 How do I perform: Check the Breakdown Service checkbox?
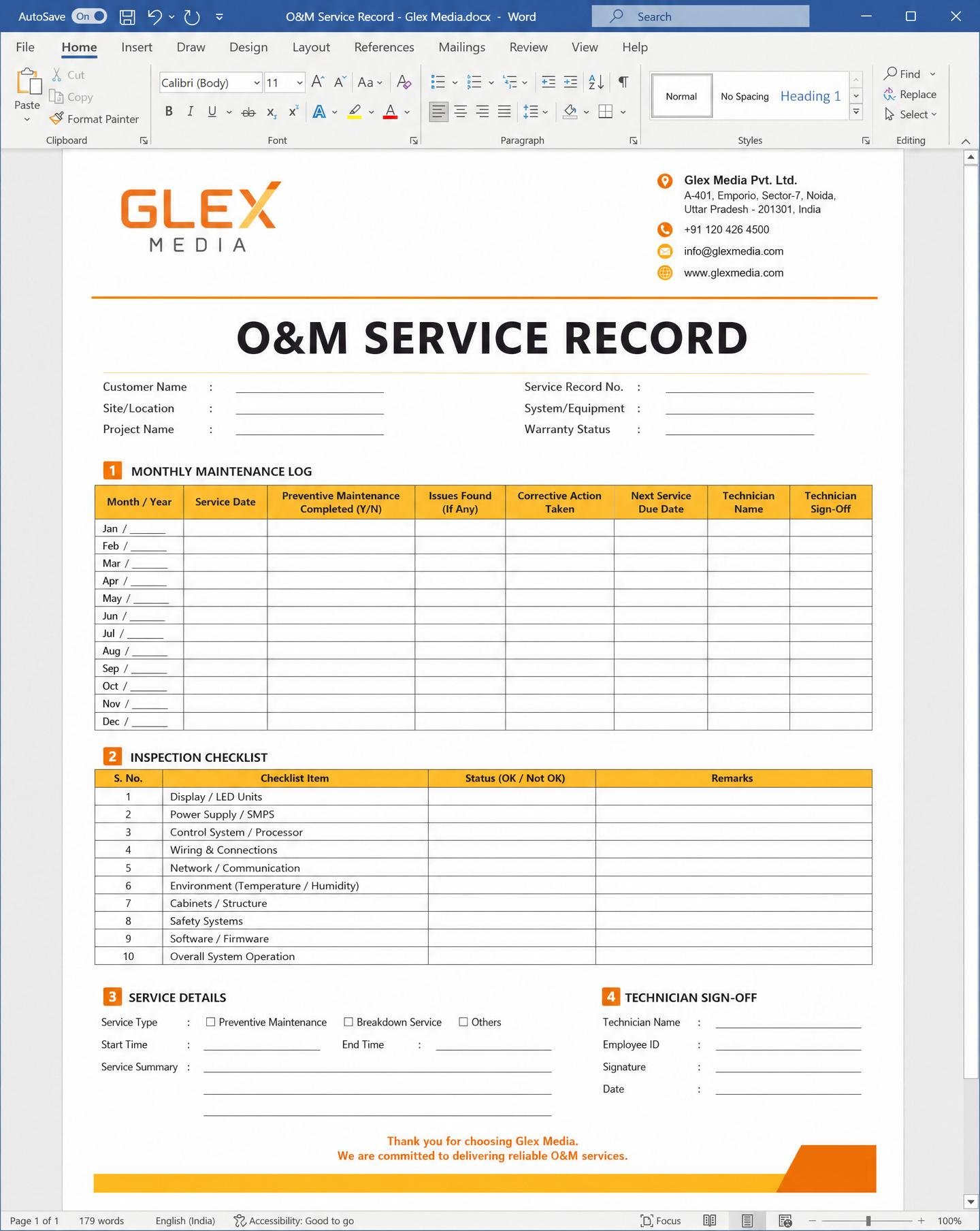(x=348, y=1022)
